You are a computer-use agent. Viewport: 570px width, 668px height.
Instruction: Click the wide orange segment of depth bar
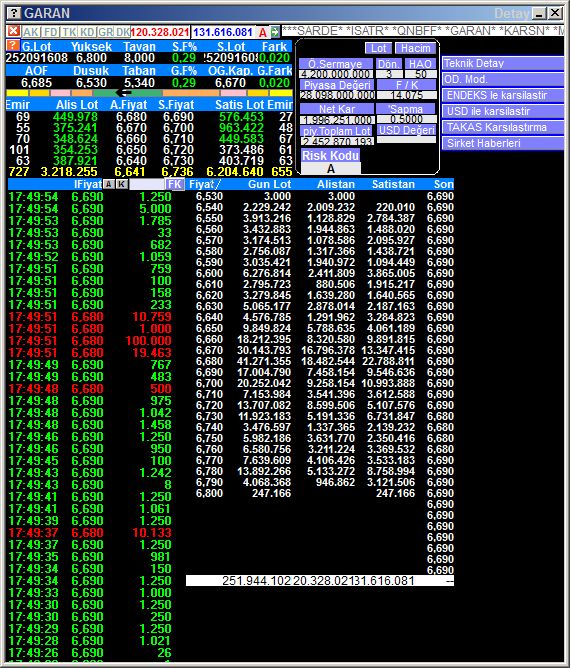(191, 93)
